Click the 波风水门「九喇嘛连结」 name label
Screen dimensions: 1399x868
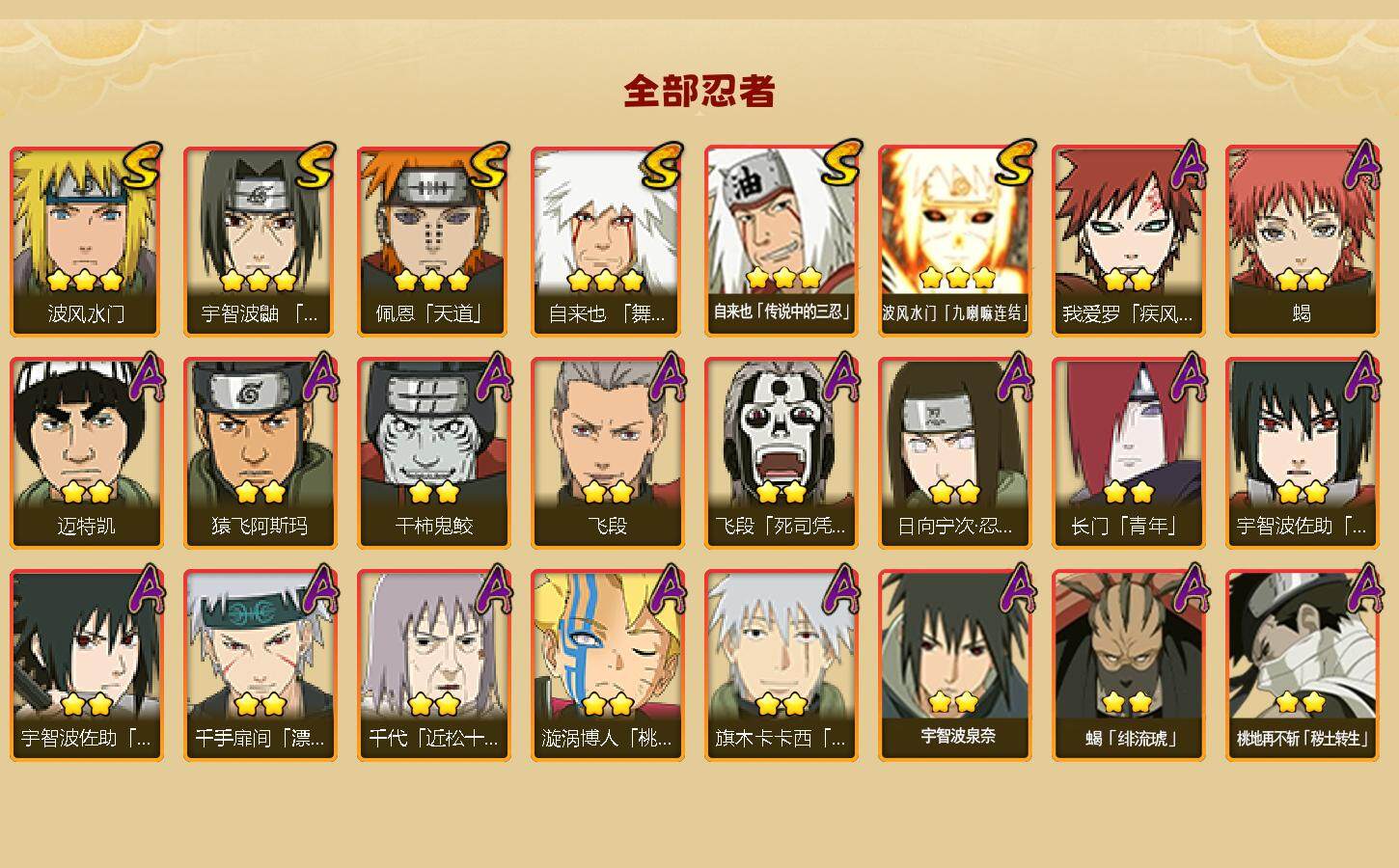(954, 312)
